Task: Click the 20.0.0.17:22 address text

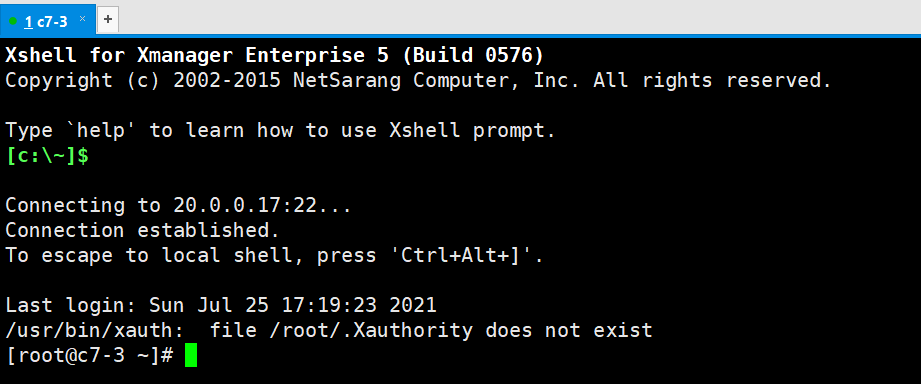Action: point(244,206)
